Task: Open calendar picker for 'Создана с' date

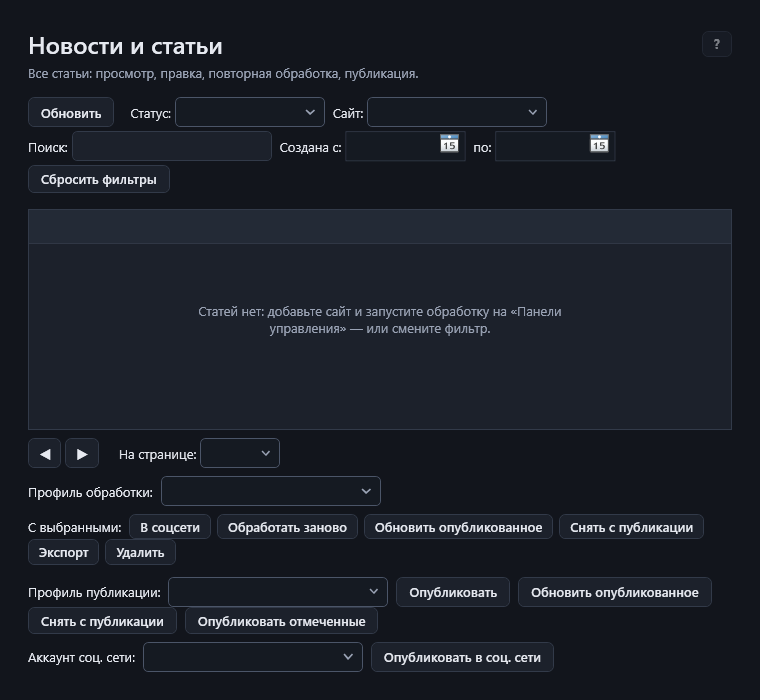Action: (x=449, y=143)
